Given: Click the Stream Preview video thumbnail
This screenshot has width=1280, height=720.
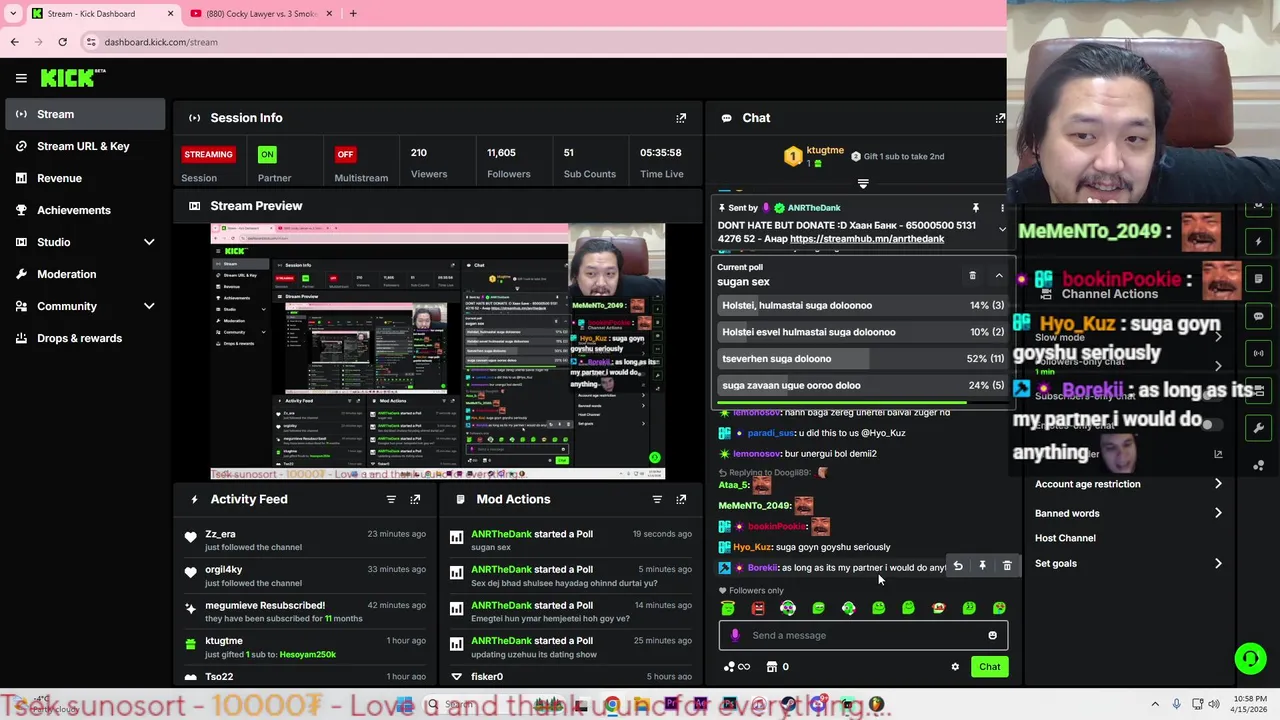Looking at the screenshot, I should (438, 352).
